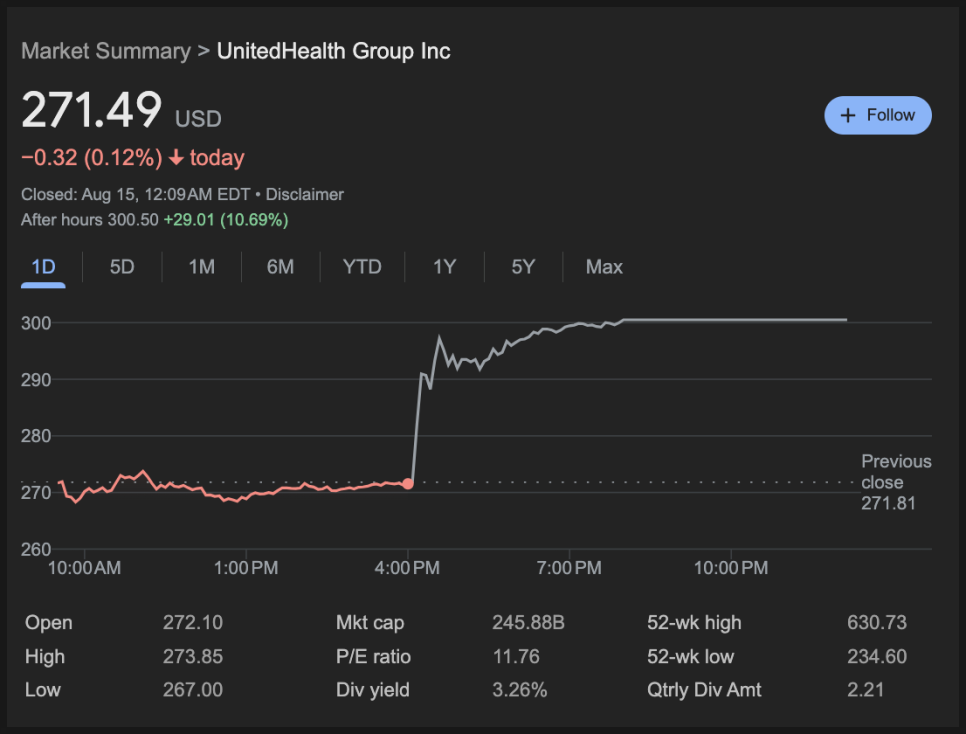Click the Mkt cap value 245.88B

[x=528, y=622]
